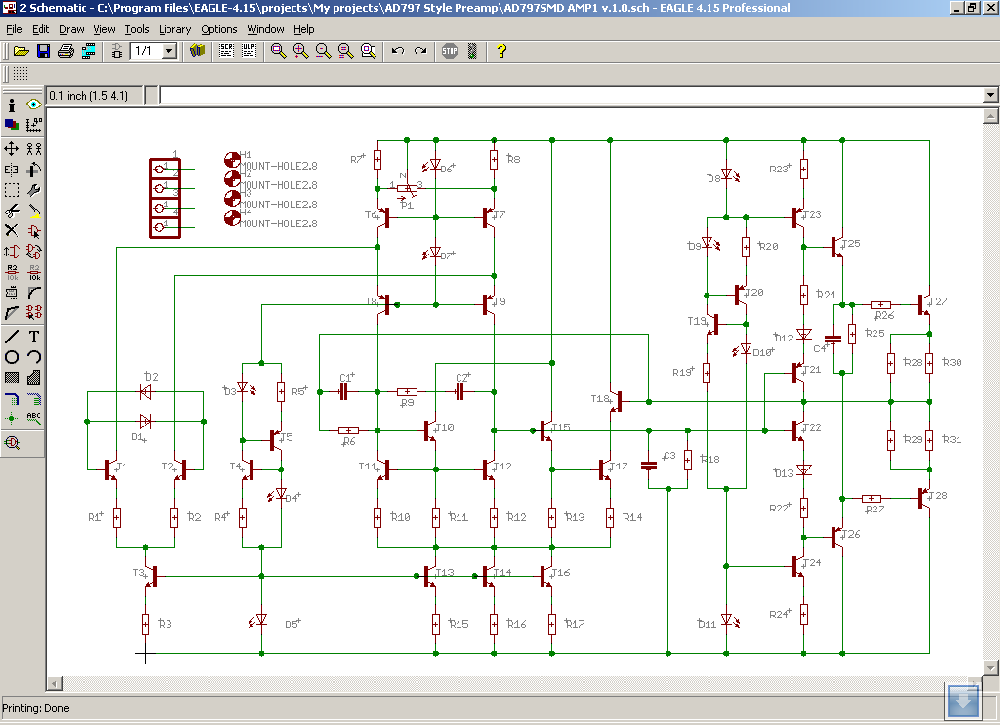Click the STOP command icon
This screenshot has height=725, width=1000.
click(450, 51)
